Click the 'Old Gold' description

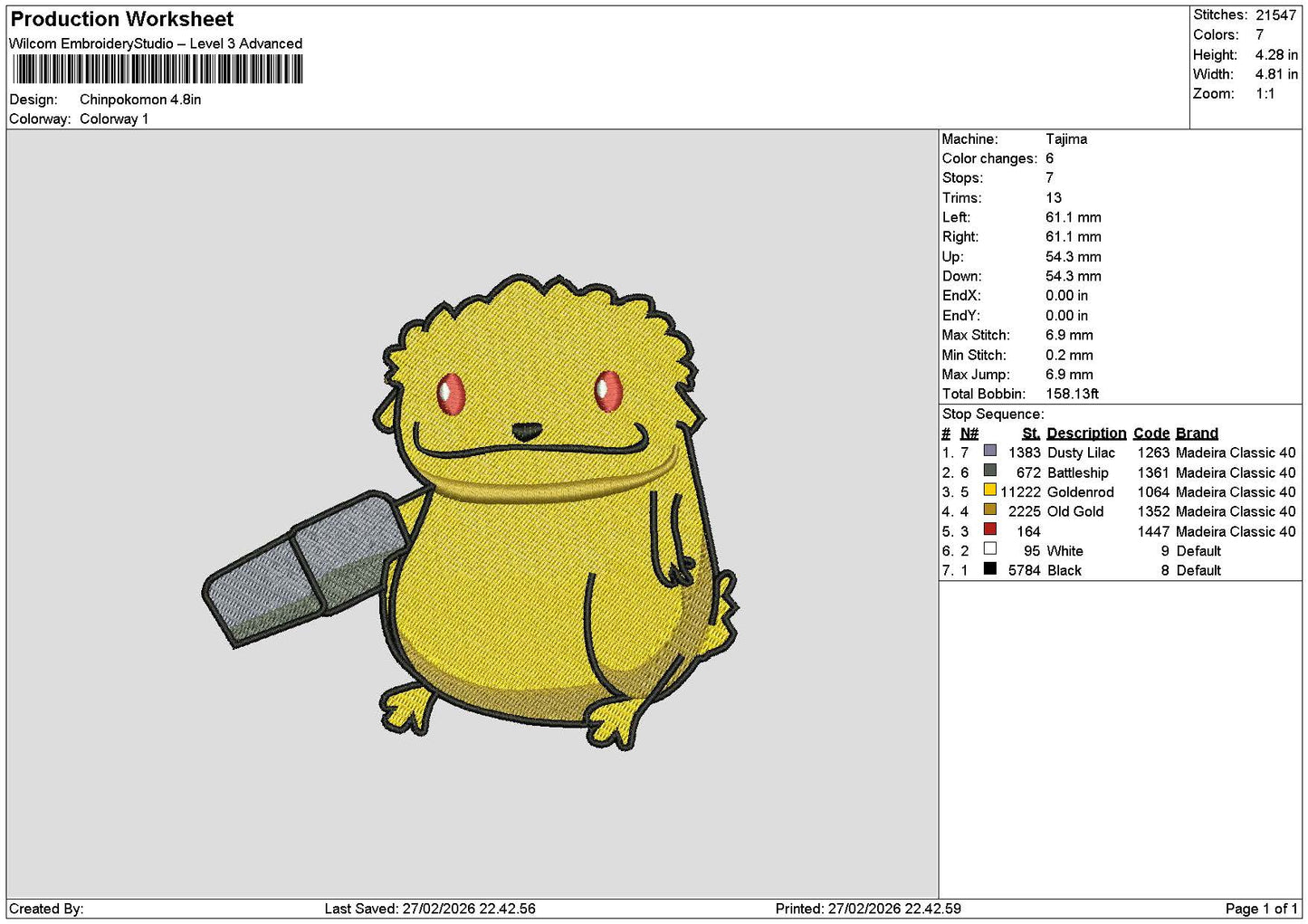1075,511
